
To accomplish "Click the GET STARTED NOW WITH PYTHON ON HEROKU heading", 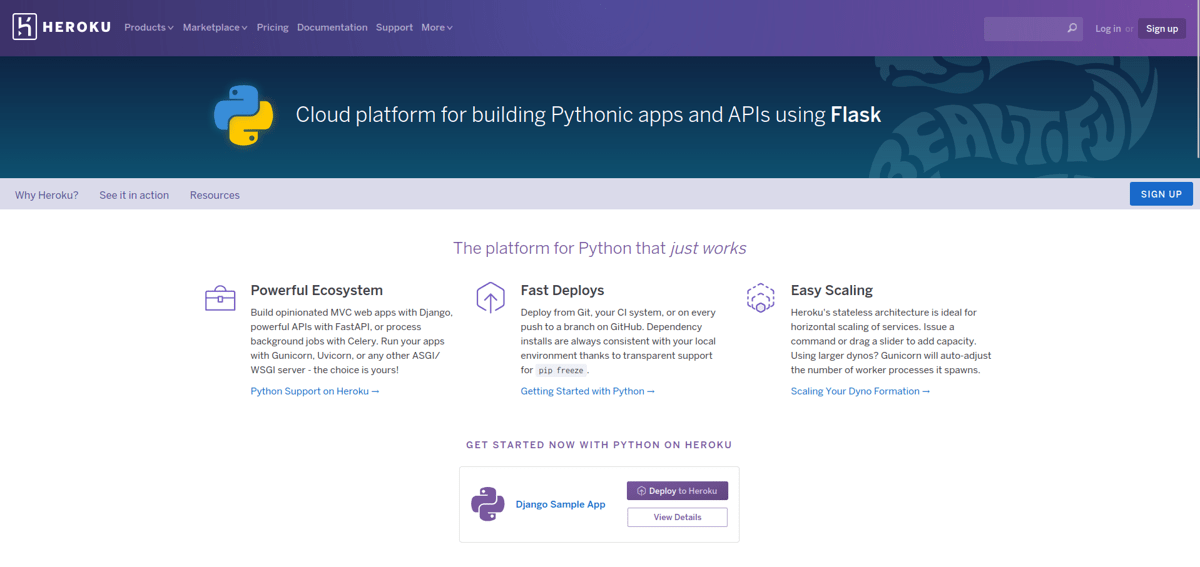I will click(x=599, y=445).
